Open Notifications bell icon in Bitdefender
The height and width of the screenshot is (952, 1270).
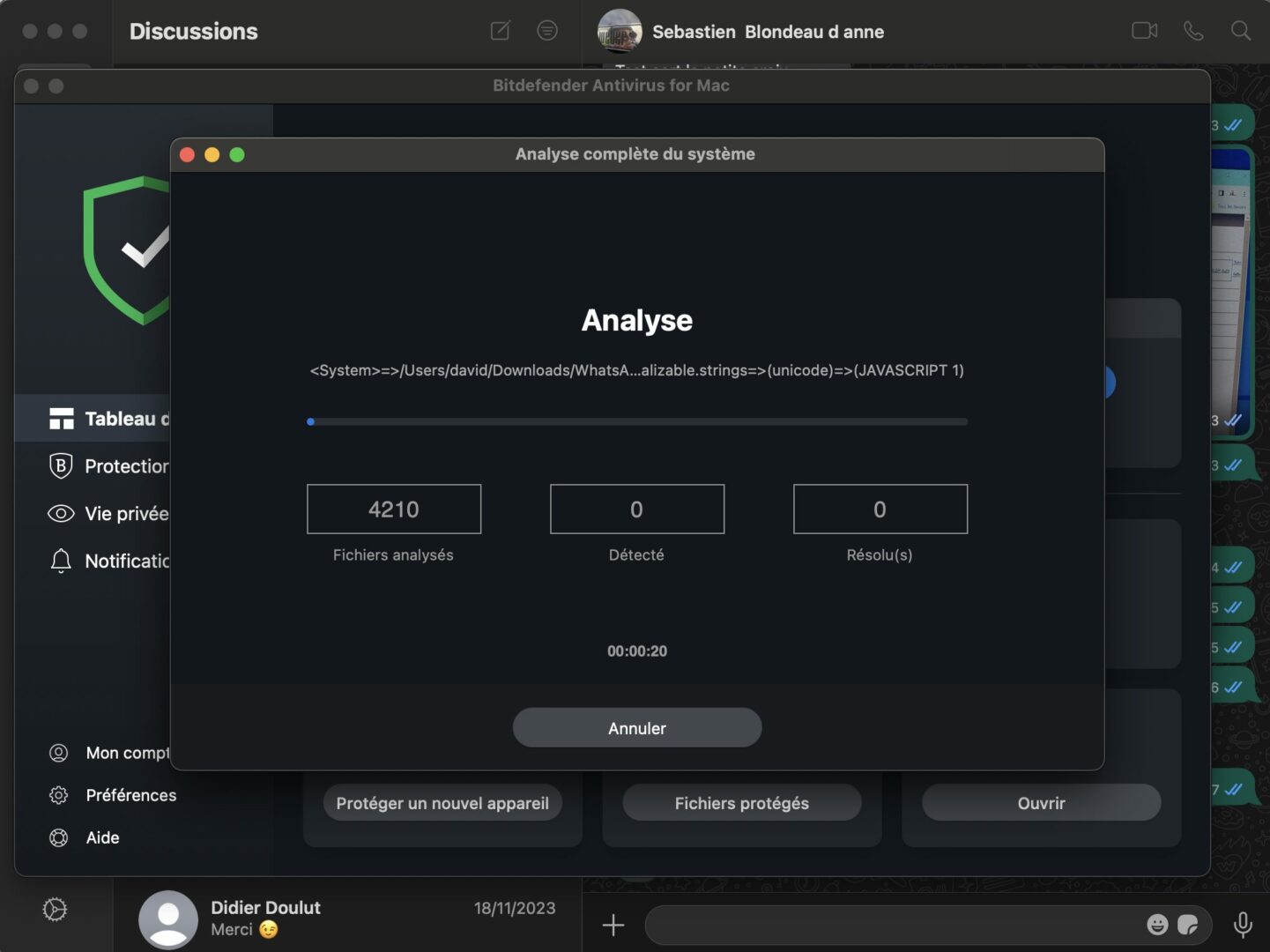click(61, 561)
